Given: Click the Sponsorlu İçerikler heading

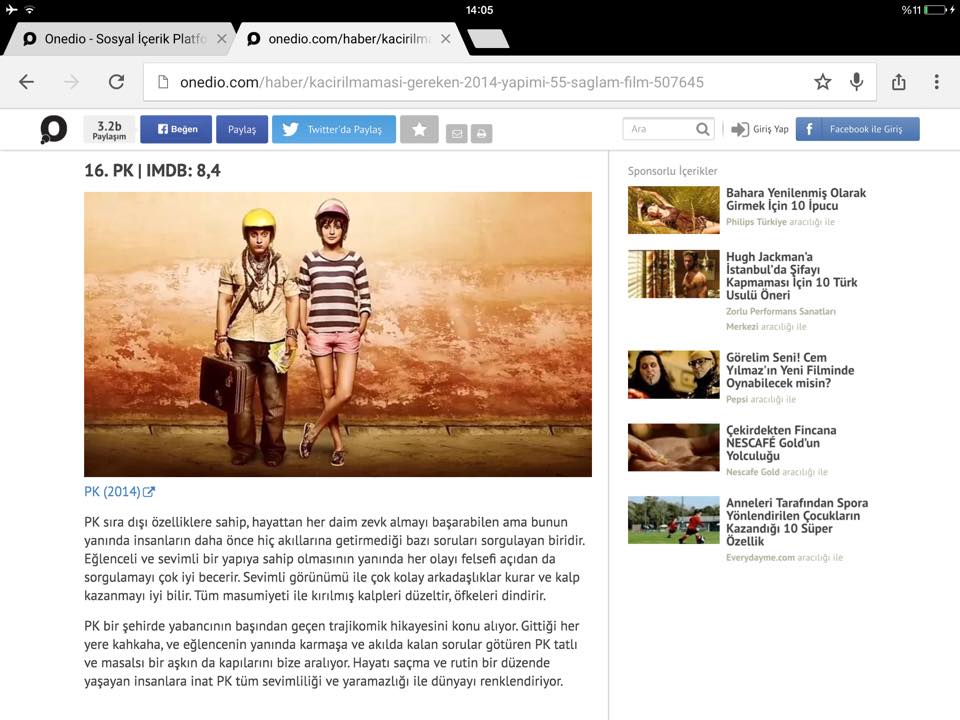Looking at the screenshot, I should click(x=672, y=171).
